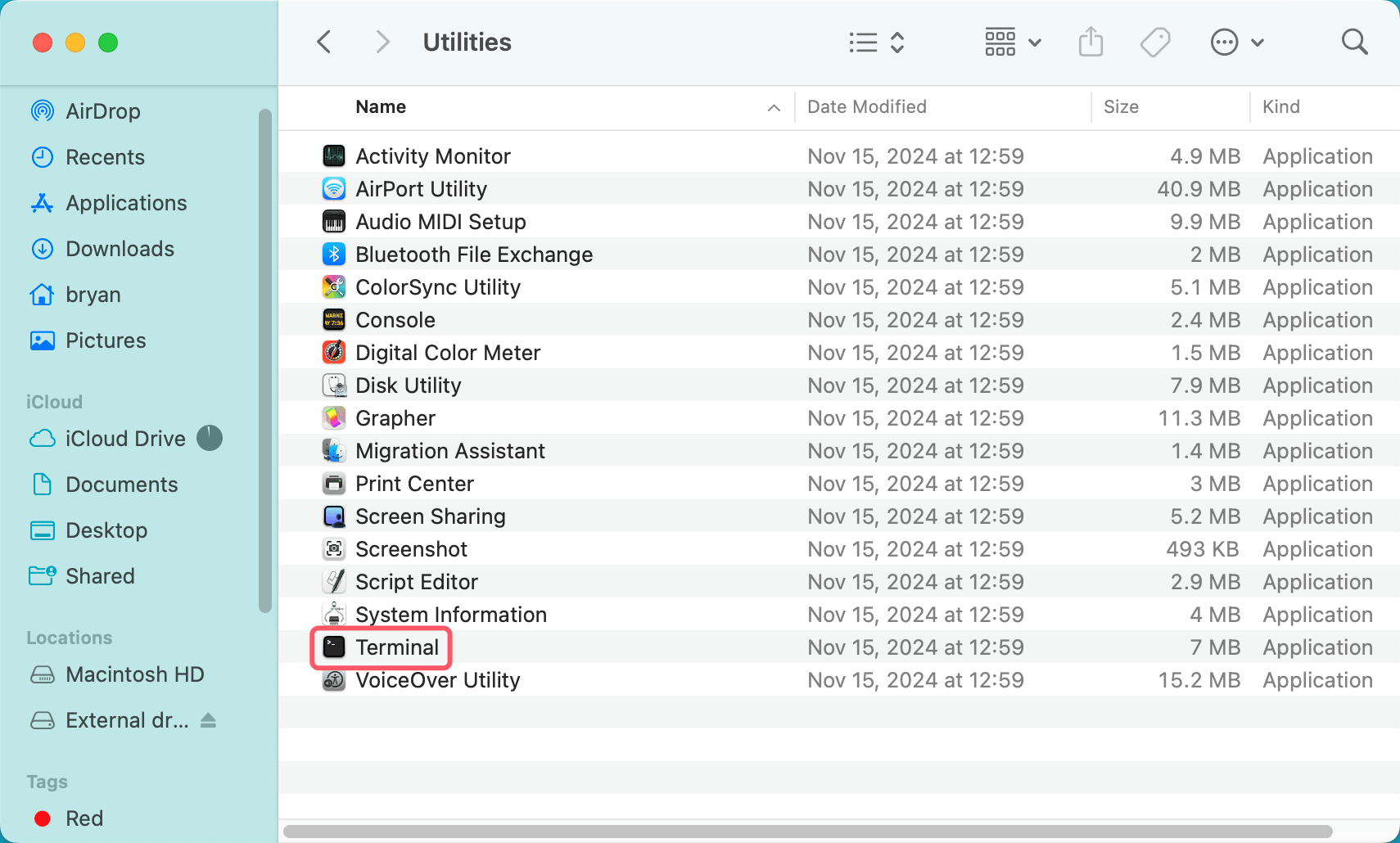Switch to the Applications sidebar section
Viewport: 1400px width, 843px height.
(125, 202)
